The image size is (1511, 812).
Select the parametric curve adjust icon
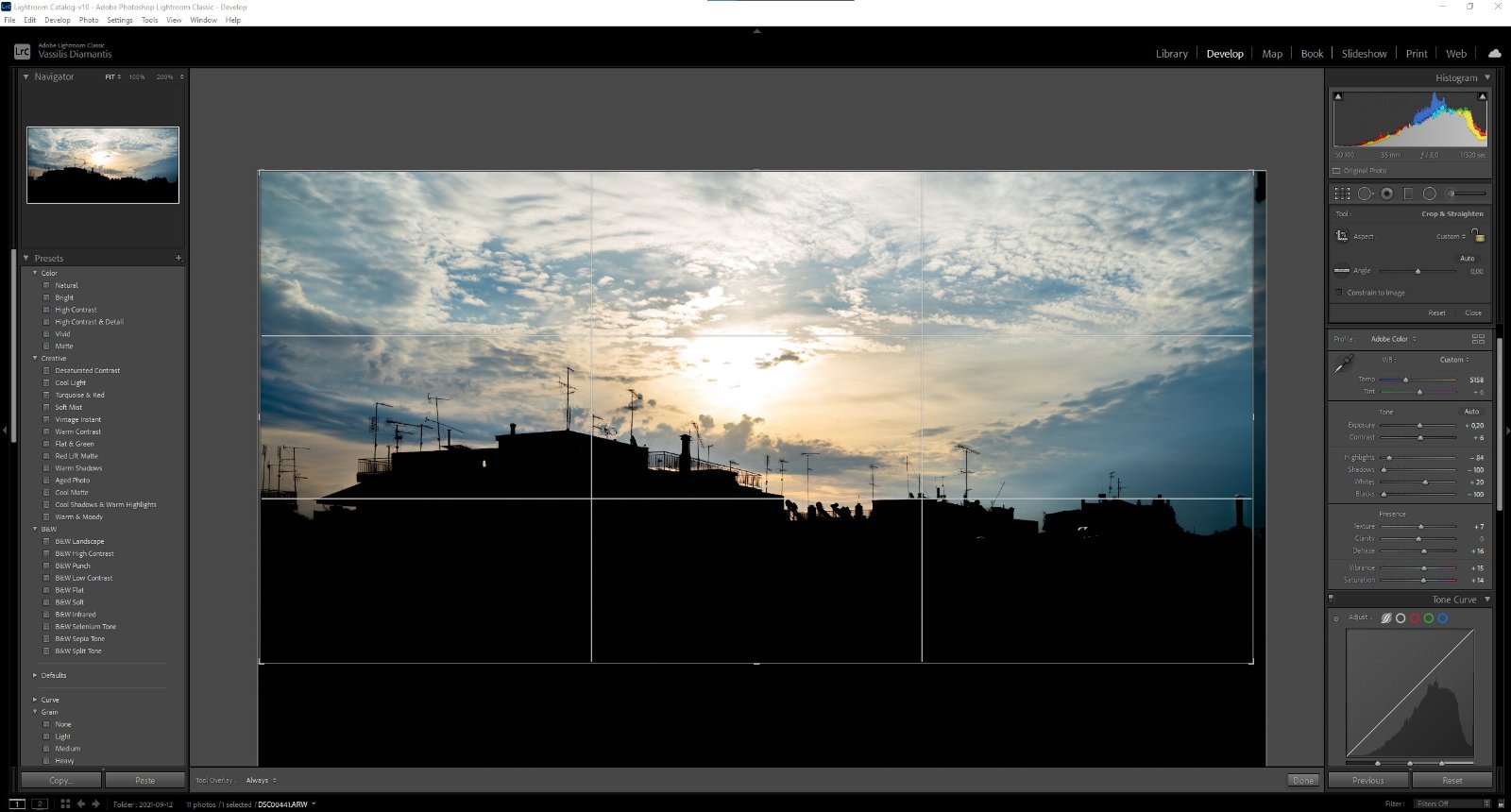pyautogui.click(x=1386, y=618)
